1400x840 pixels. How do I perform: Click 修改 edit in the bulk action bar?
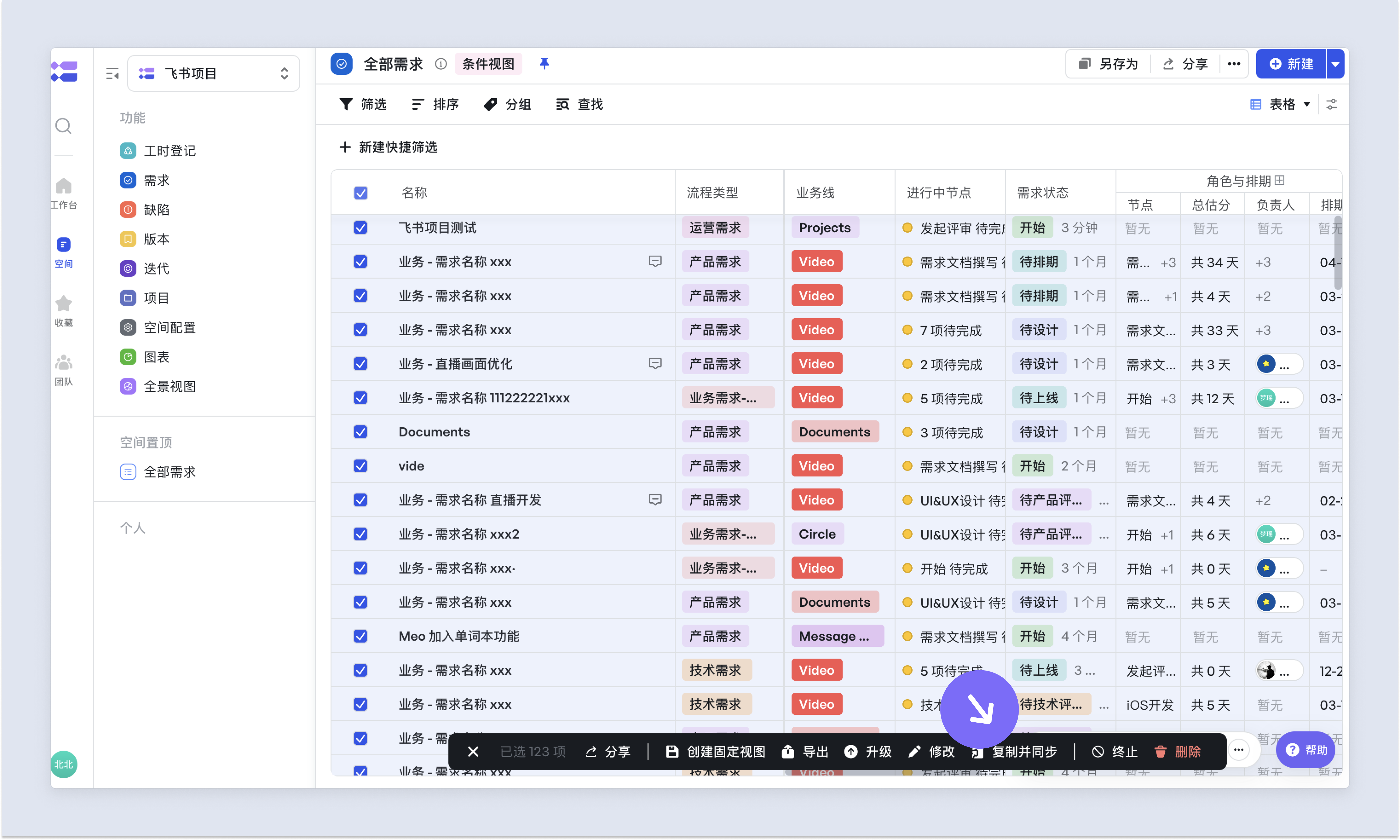pyautogui.click(x=931, y=752)
